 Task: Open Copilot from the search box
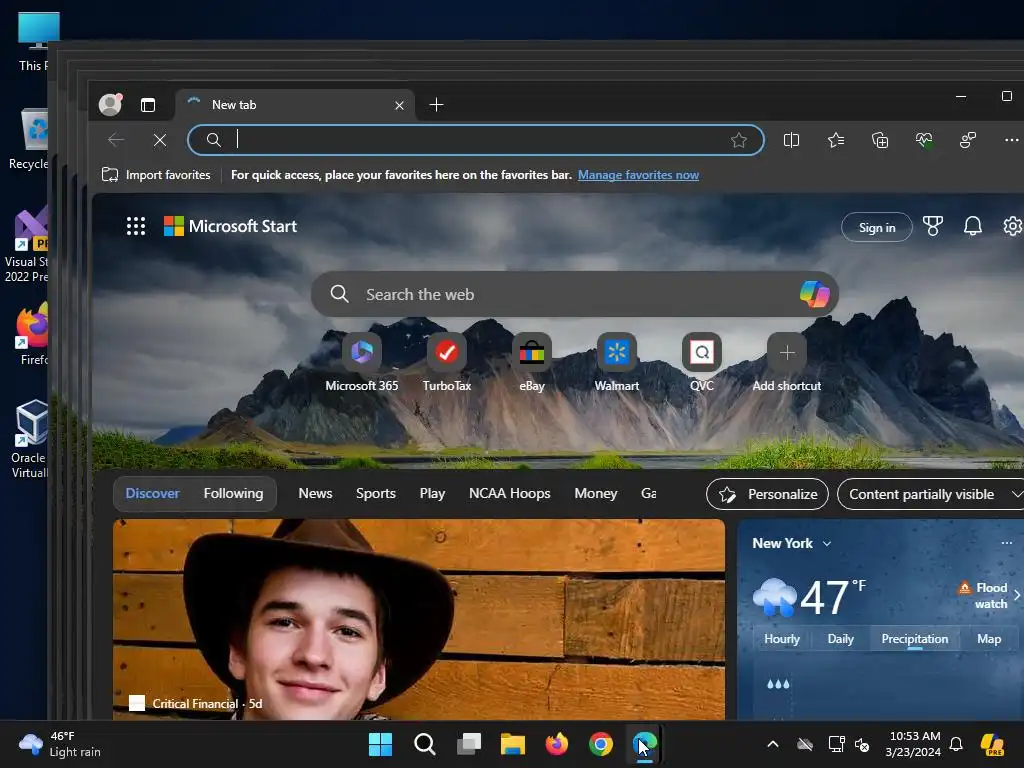(814, 294)
